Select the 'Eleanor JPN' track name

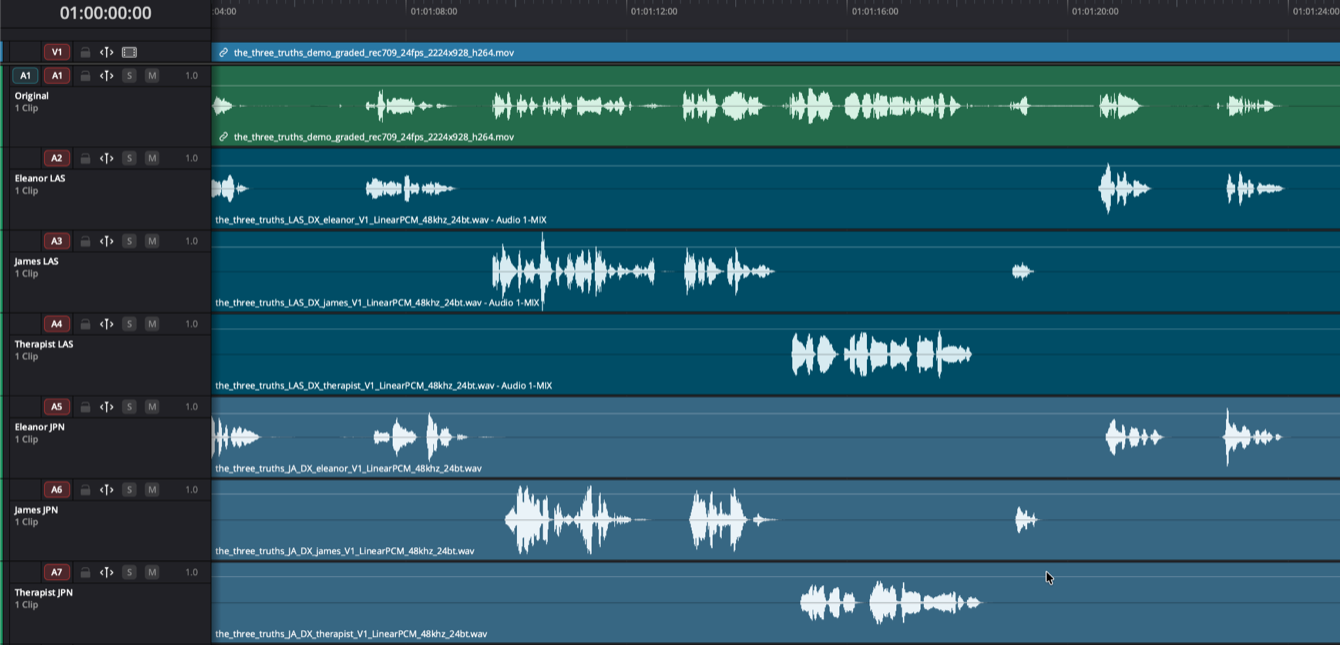click(39, 427)
